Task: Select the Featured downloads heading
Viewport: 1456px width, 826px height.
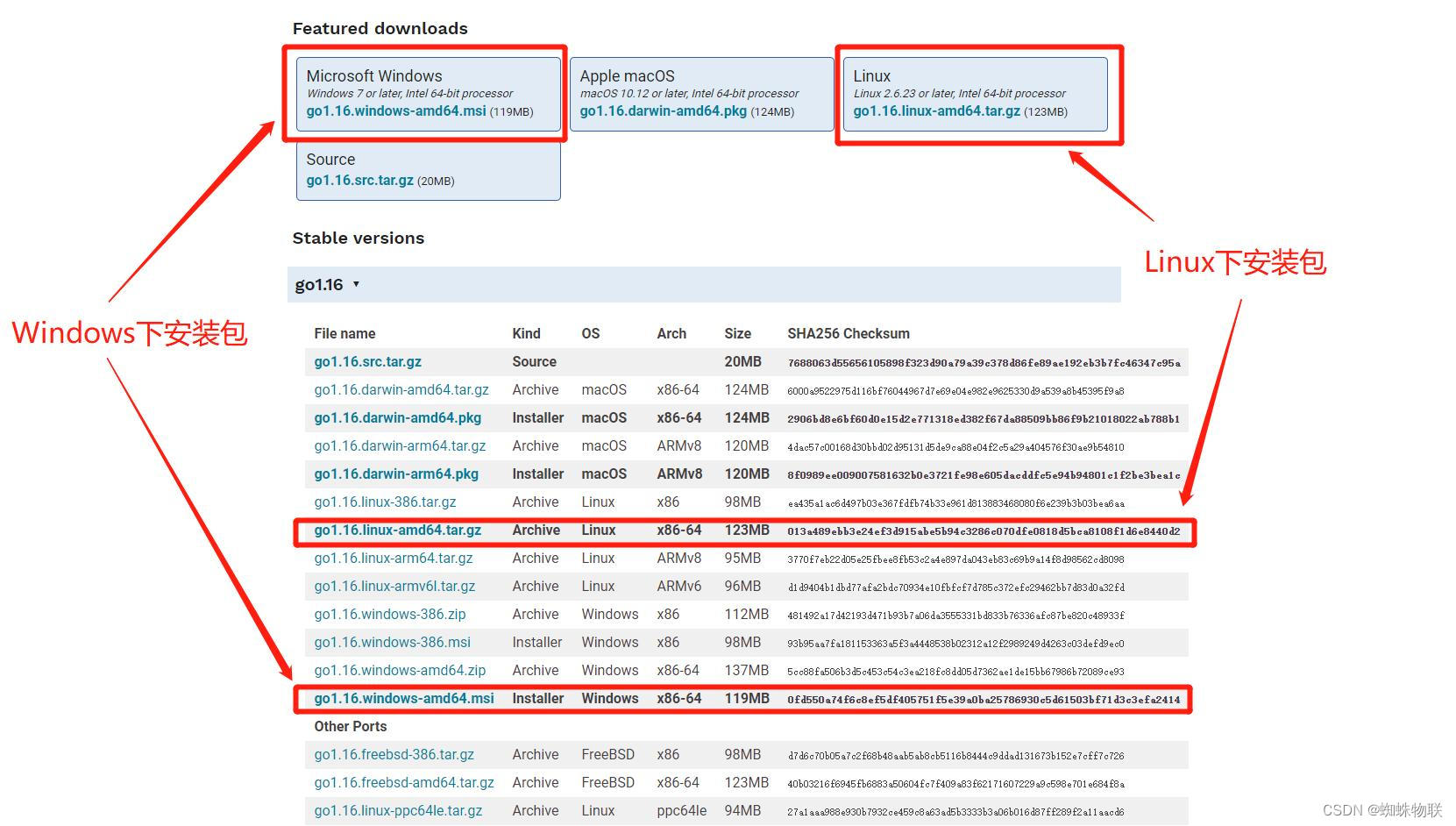Action: point(380,28)
